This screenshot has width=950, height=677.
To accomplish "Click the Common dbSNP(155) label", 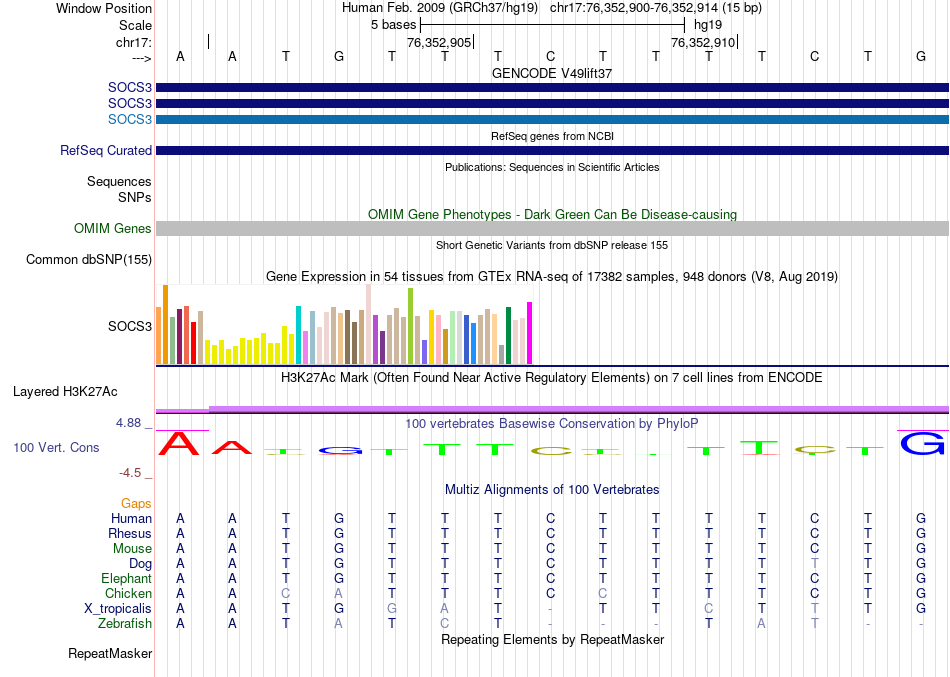I will point(89,259).
